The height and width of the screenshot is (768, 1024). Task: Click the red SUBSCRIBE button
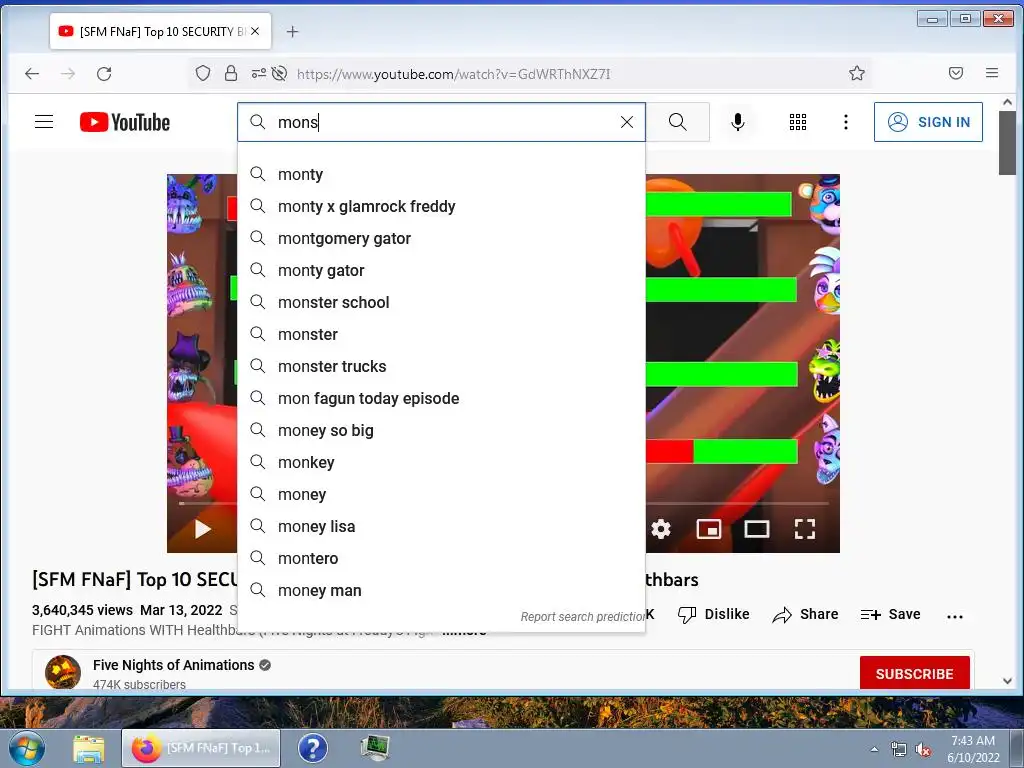(x=914, y=673)
